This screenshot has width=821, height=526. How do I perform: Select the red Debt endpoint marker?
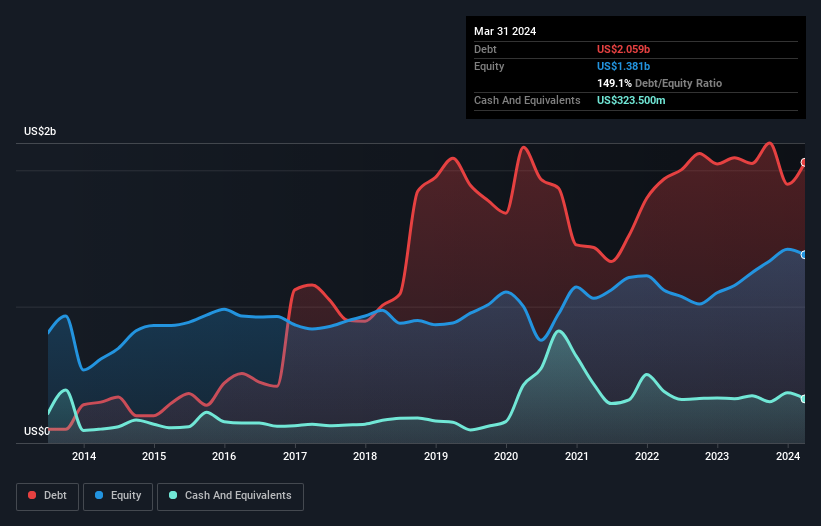point(804,163)
